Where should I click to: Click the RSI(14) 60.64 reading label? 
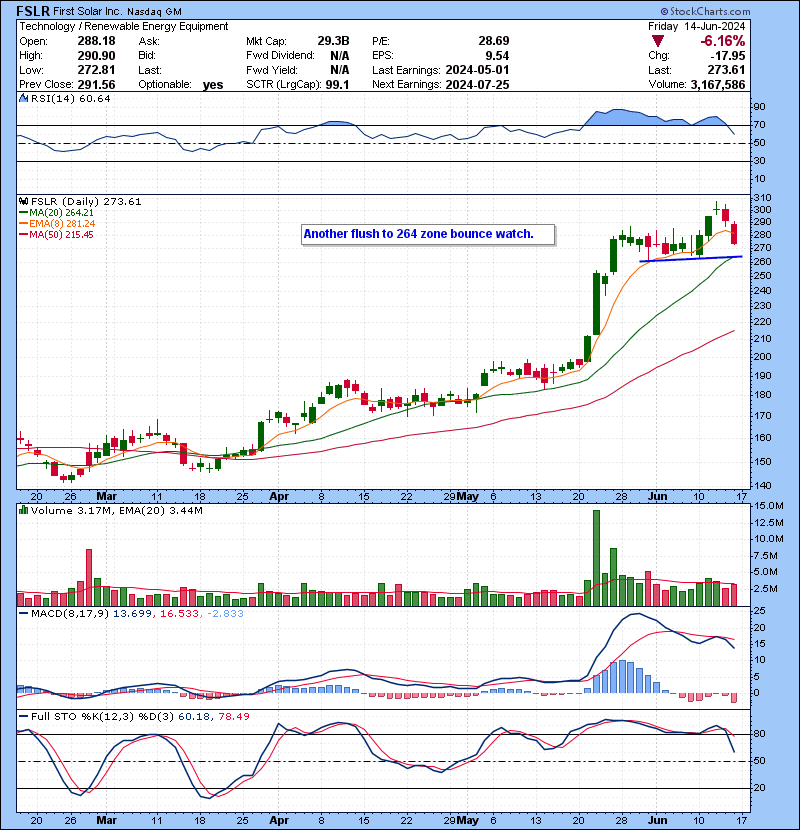(x=70, y=98)
